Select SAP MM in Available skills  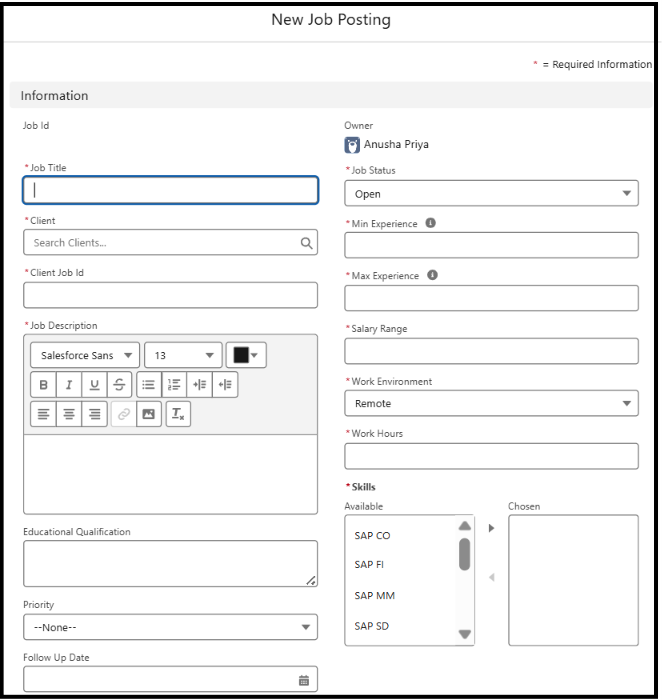point(375,596)
